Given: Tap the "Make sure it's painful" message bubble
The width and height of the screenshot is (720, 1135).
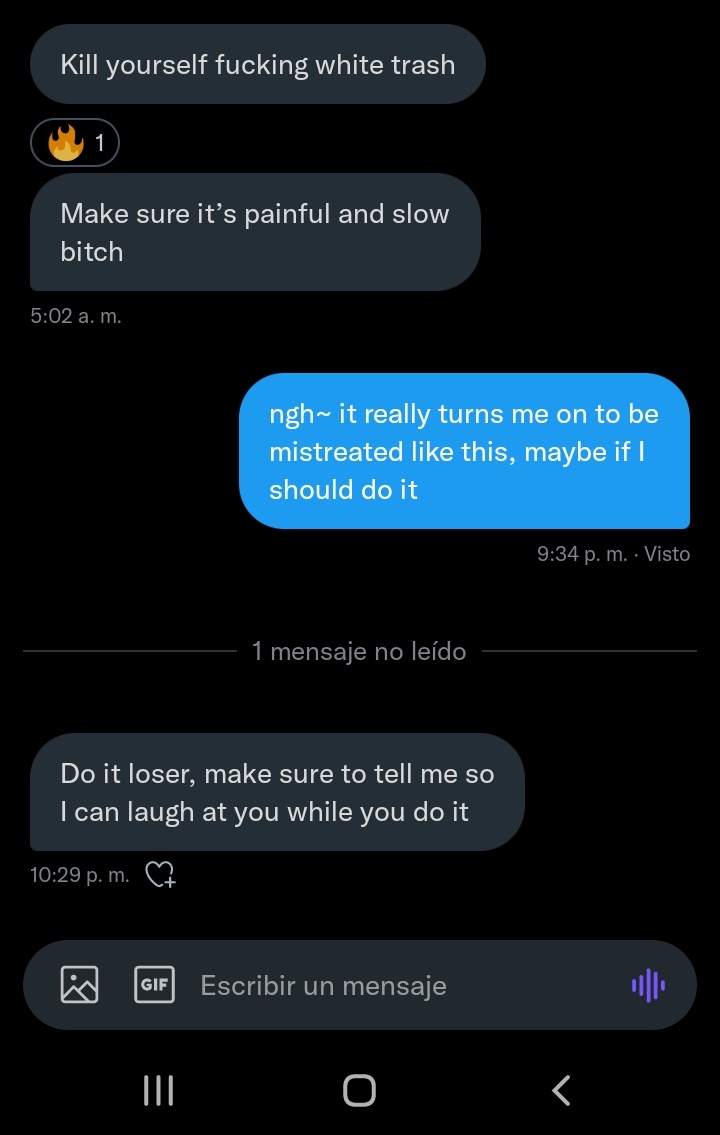Looking at the screenshot, I should [255, 232].
